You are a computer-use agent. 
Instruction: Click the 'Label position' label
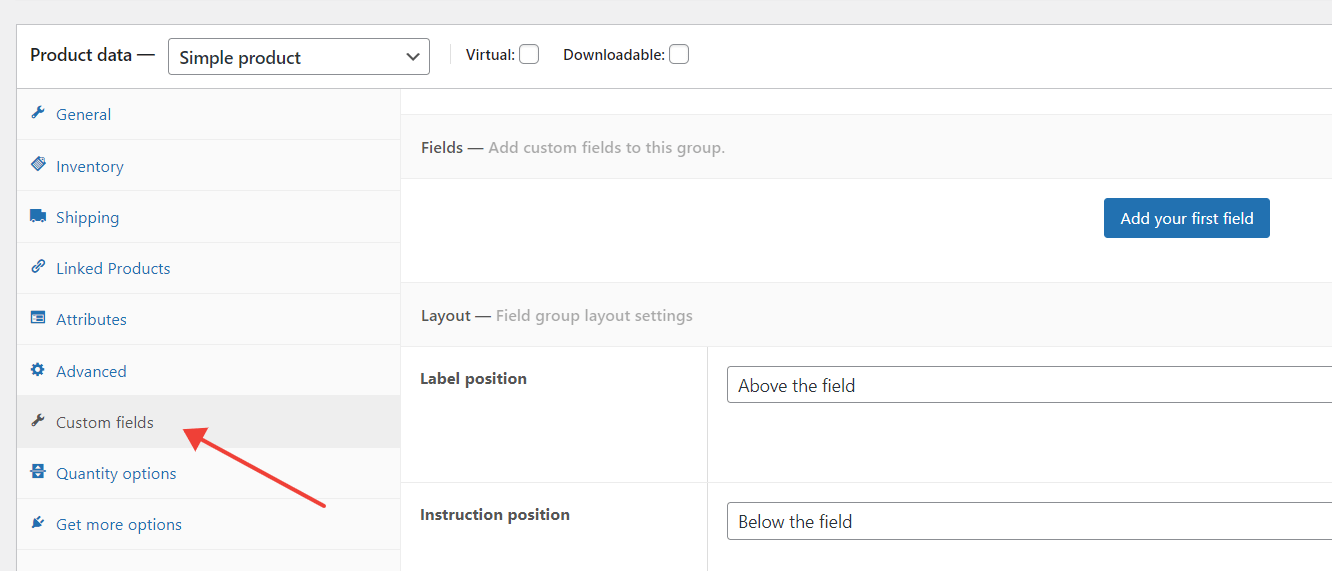pyautogui.click(x=473, y=378)
